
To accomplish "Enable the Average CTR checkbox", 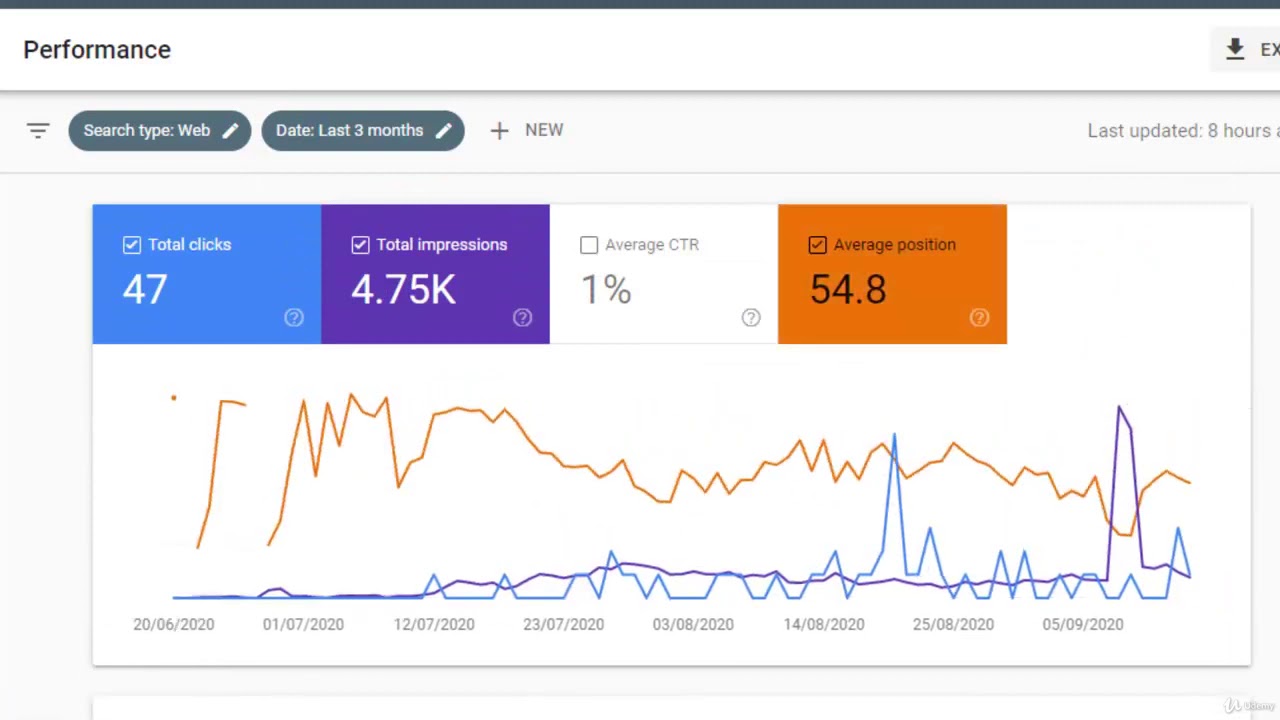I will click(x=589, y=245).
